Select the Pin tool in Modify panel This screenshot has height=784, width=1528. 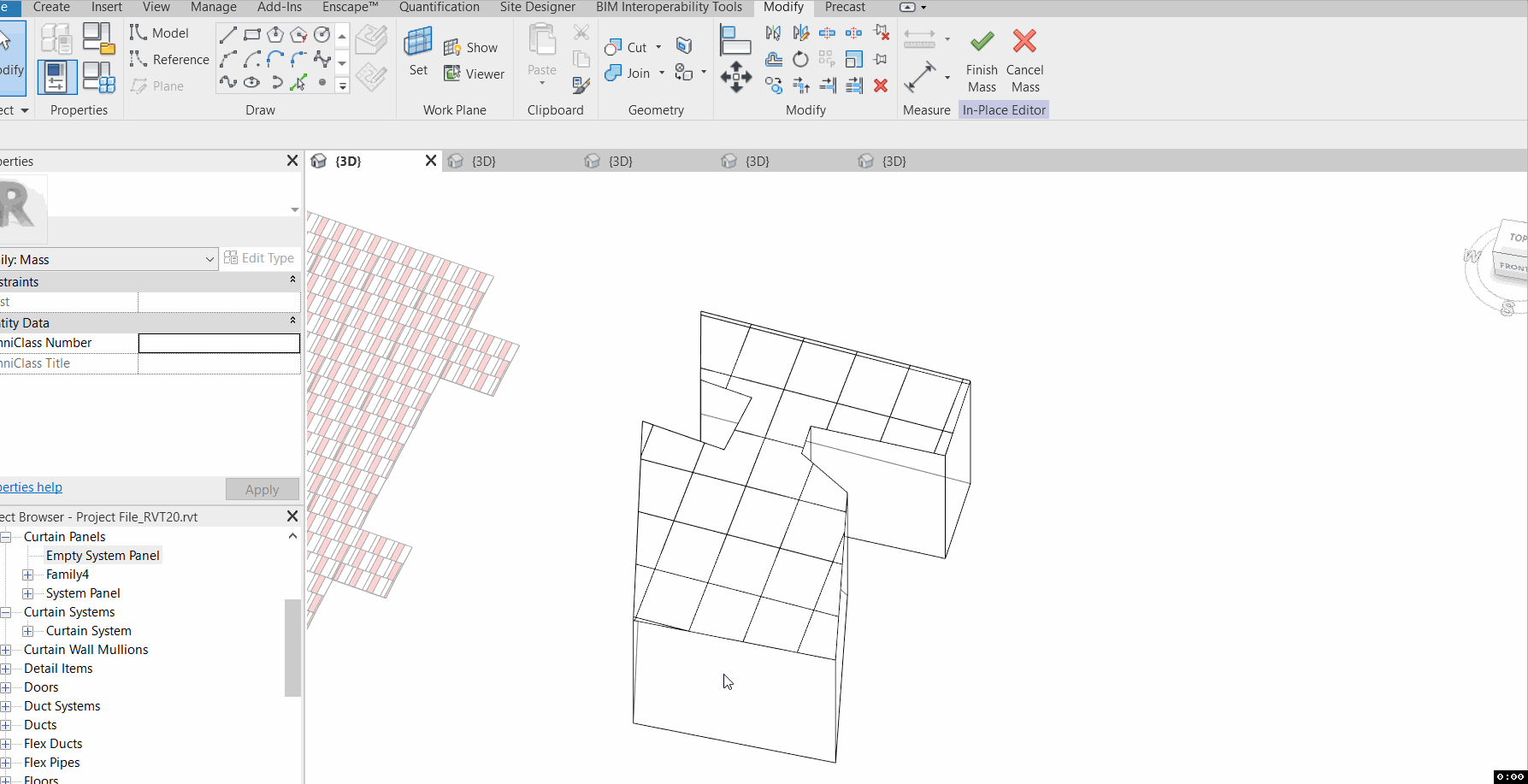[880, 59]
